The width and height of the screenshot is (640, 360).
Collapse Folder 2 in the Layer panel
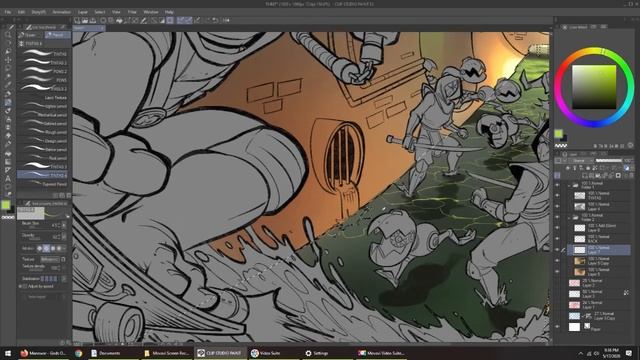pos(569,218)
